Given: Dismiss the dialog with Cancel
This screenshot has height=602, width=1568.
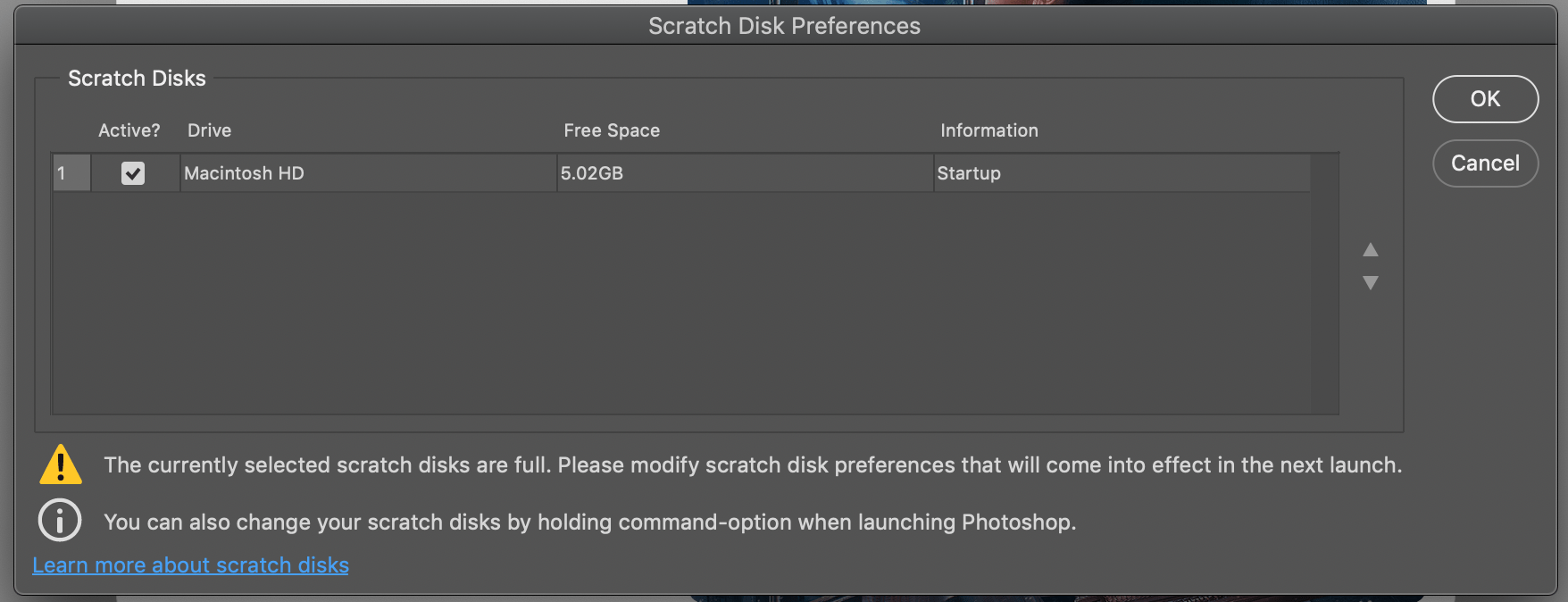Looking at the screenshot, I should (1485, 163).
